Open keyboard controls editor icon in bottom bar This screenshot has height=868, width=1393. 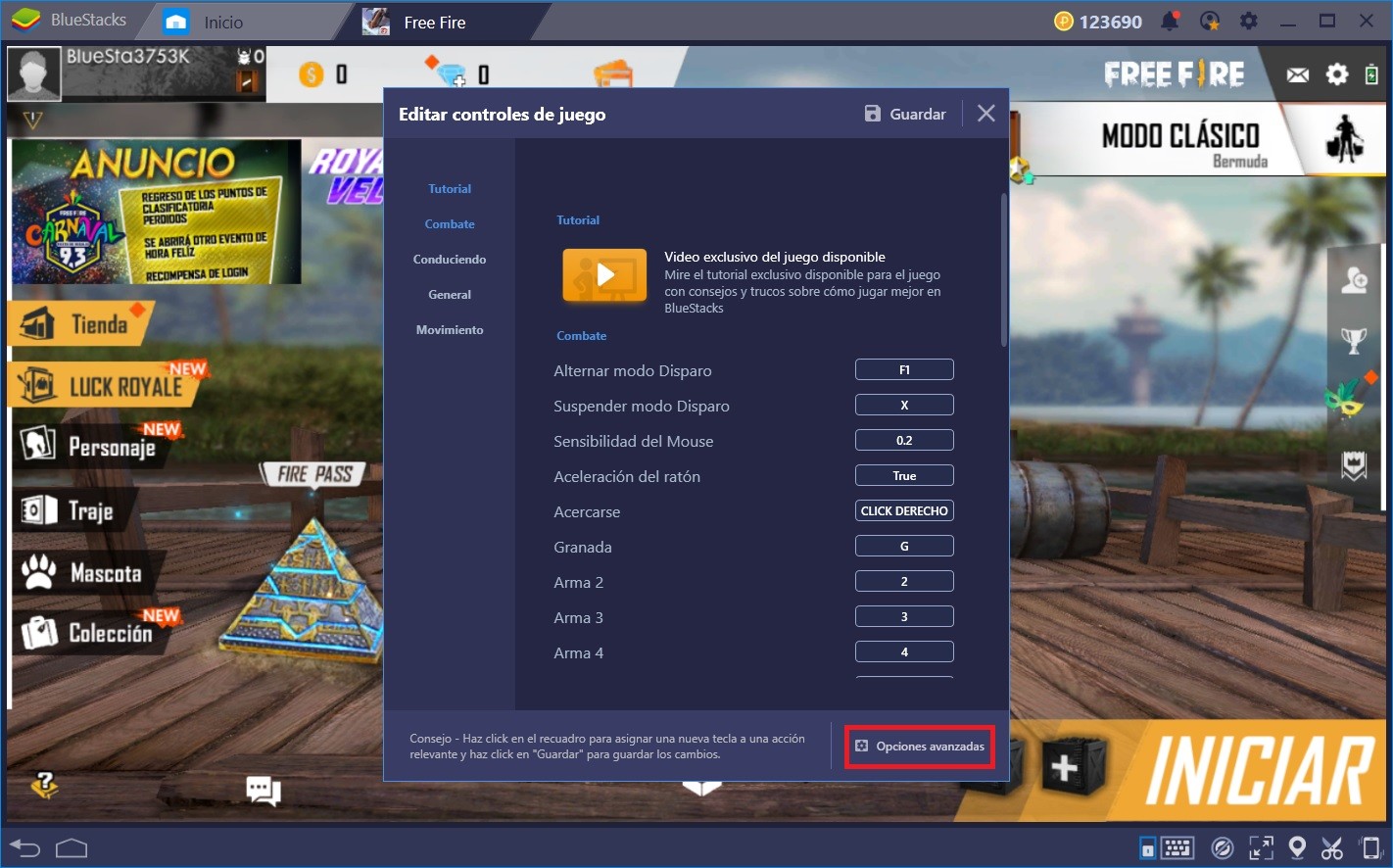[x=1177, y=847]
